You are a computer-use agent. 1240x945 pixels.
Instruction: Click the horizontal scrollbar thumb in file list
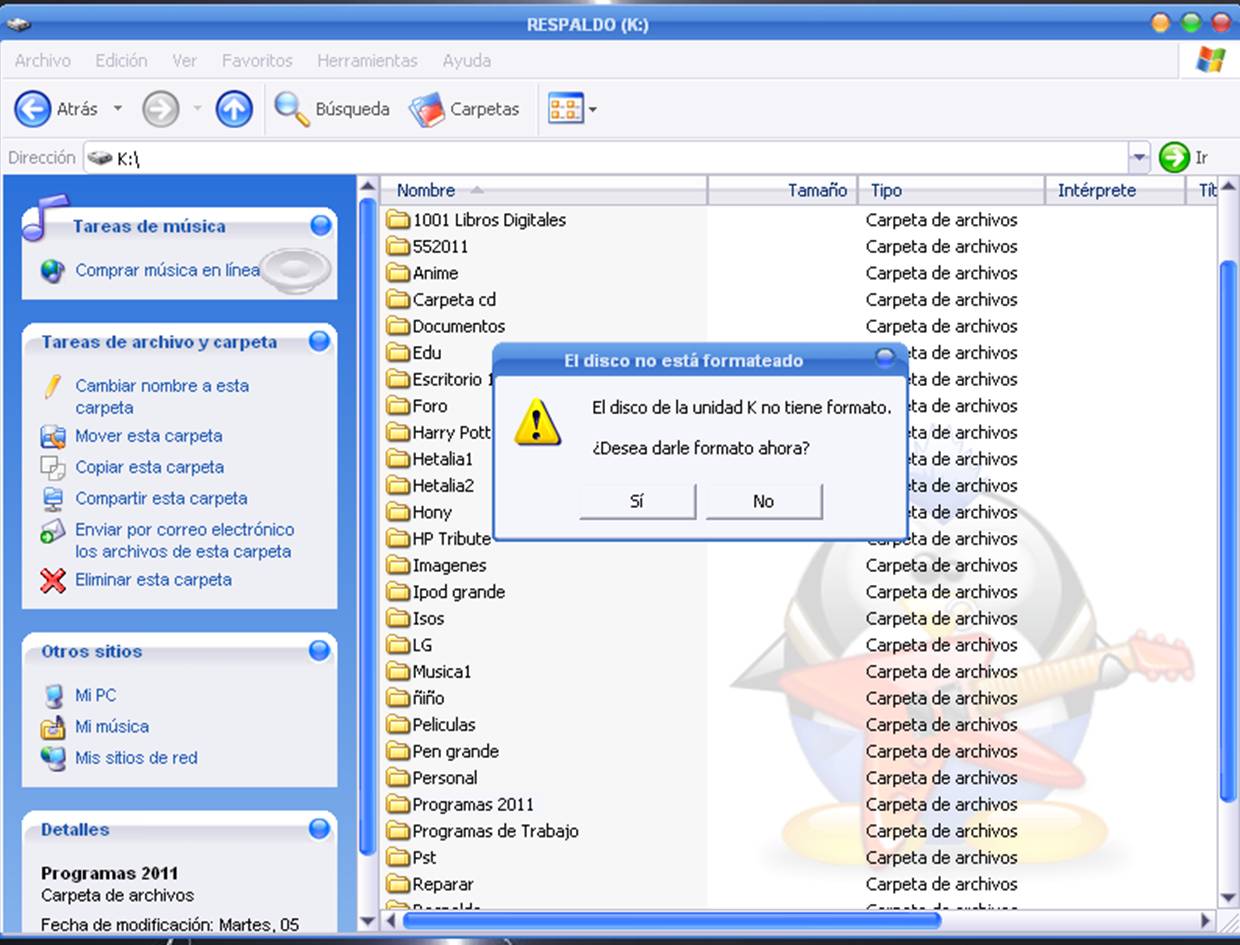coord(670,920)
